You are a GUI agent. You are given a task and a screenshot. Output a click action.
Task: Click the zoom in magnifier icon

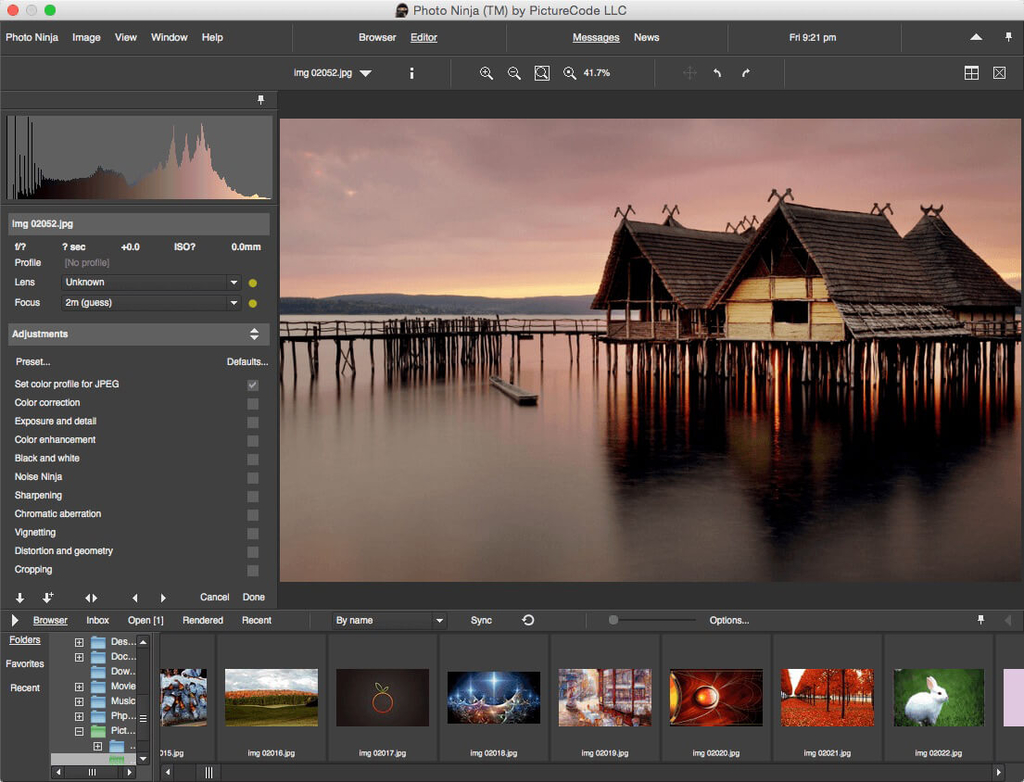pos(486,73)
